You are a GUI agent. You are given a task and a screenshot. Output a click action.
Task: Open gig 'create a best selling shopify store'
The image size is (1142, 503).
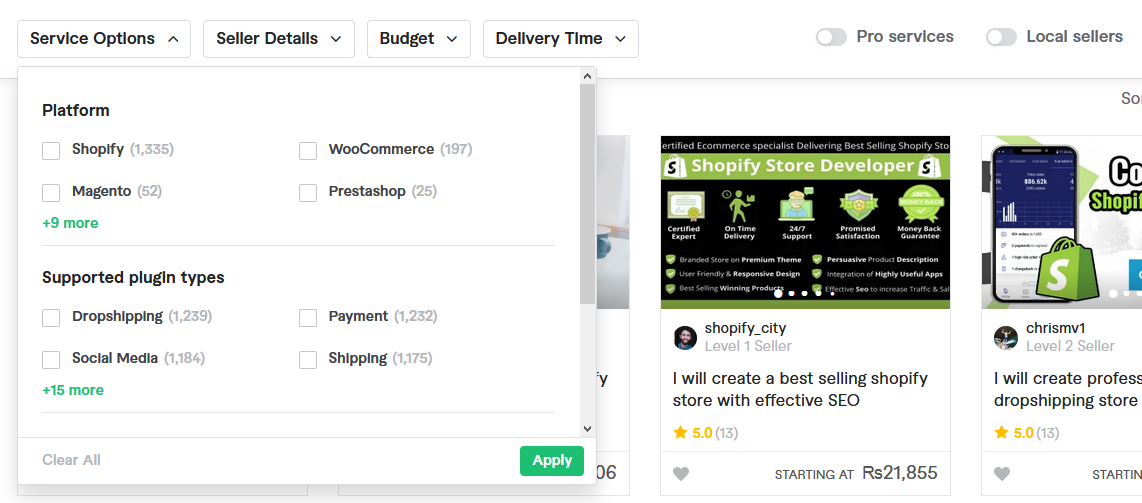800,389
